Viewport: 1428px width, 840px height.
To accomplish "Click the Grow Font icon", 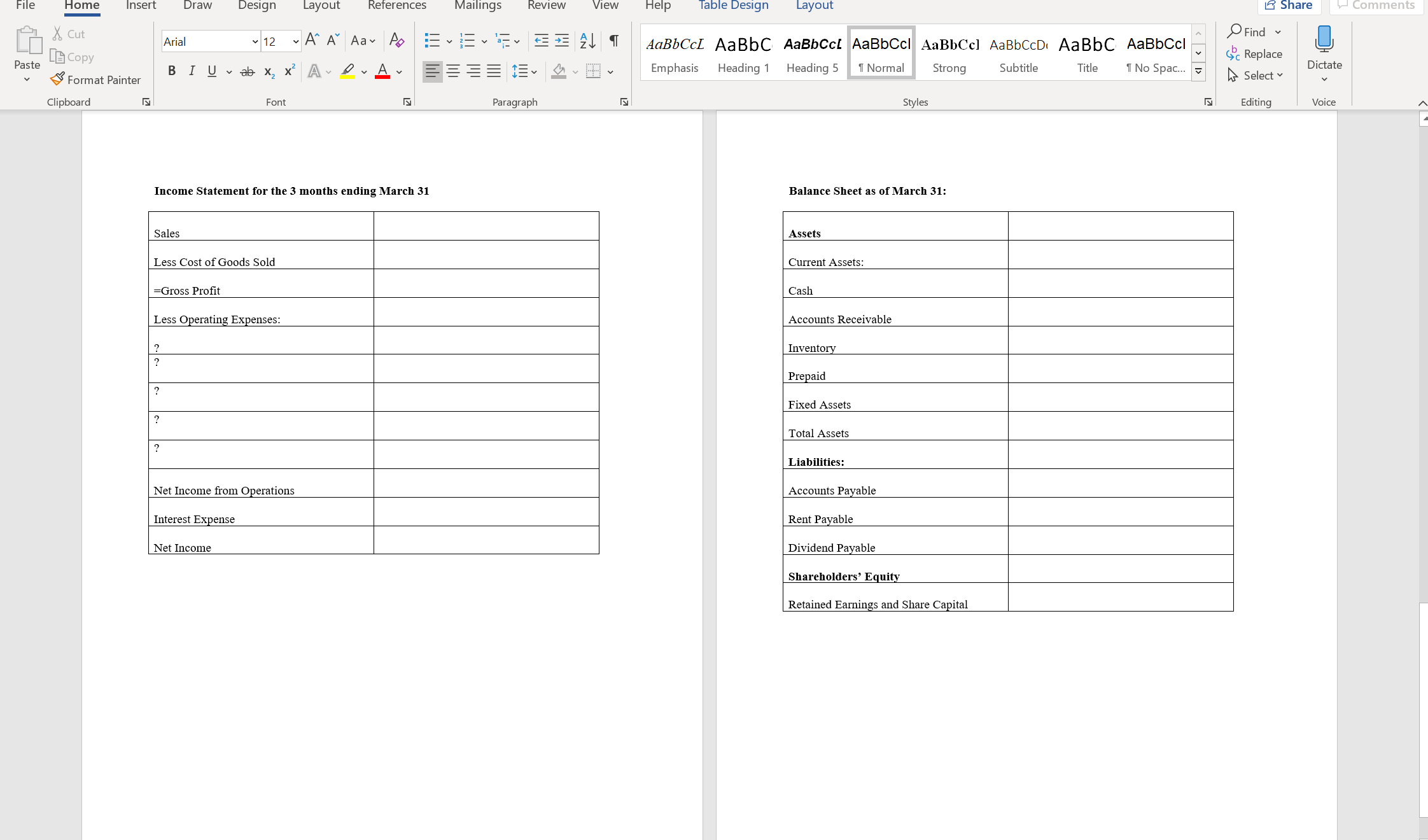I will pyautogui.click(x=312, y=41).
